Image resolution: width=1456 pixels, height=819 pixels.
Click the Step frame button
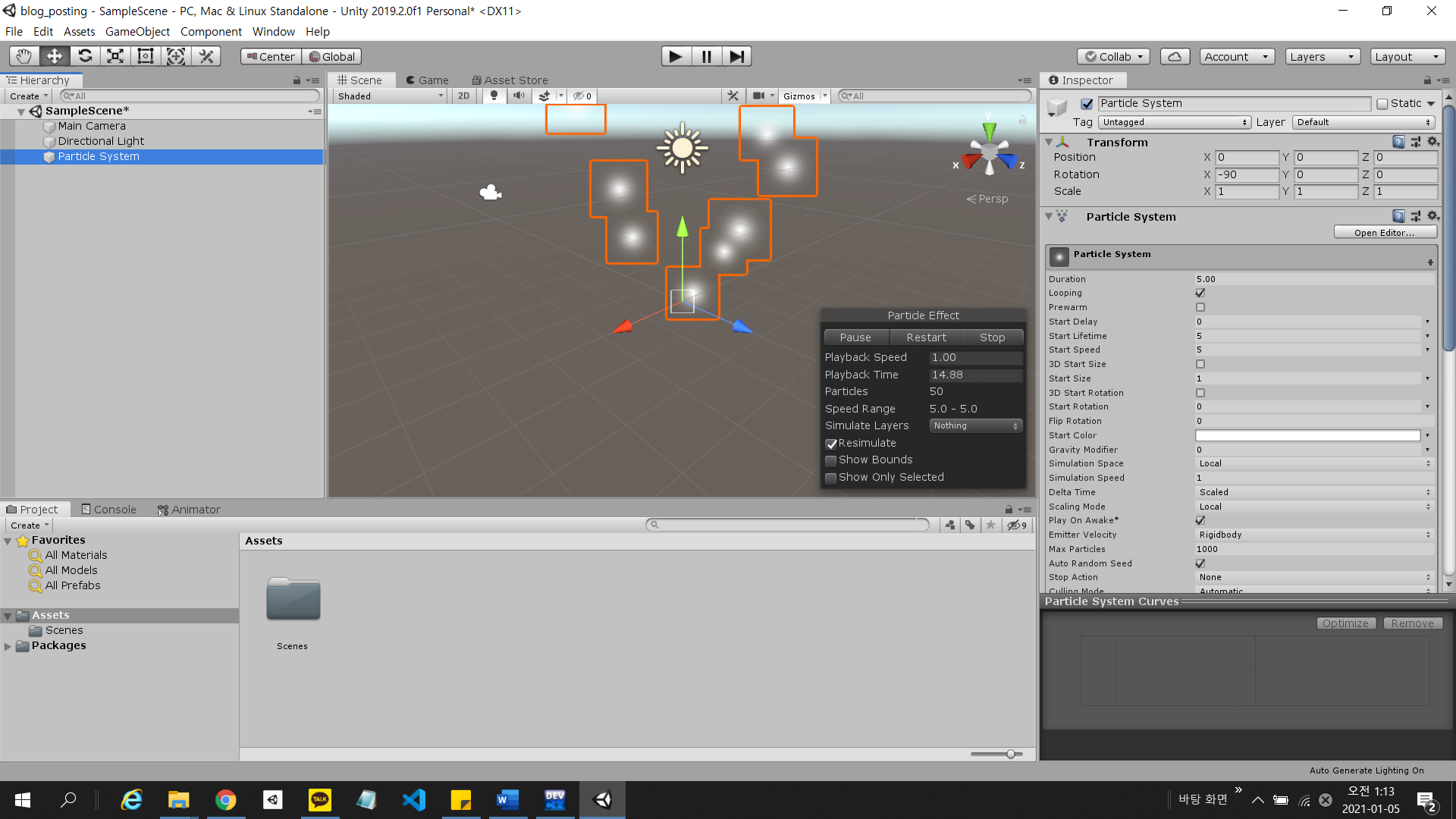736,56
